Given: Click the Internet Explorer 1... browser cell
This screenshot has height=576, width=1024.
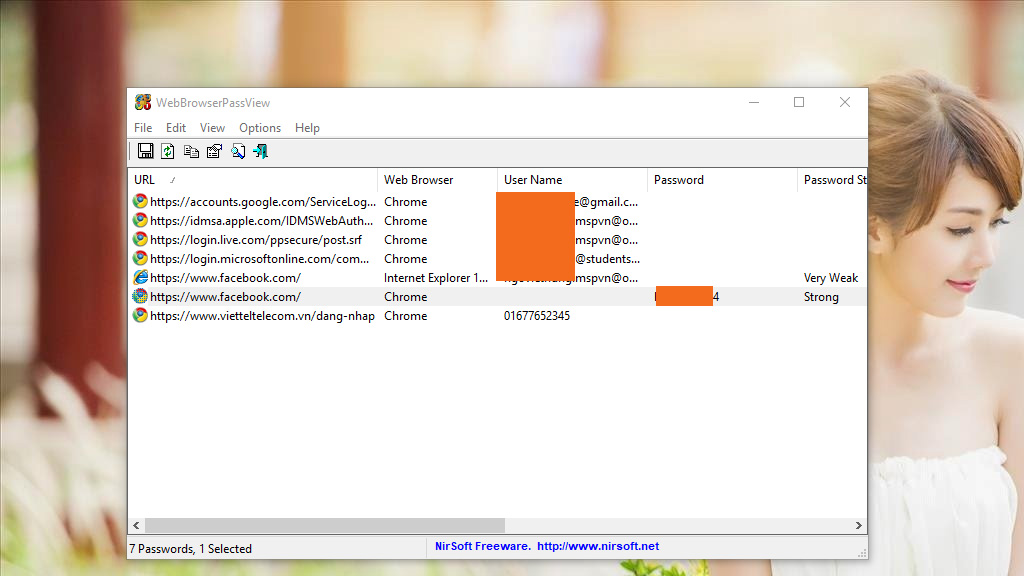Looking at the screenshot, I should pyautogui.click(x=436, y=278).
